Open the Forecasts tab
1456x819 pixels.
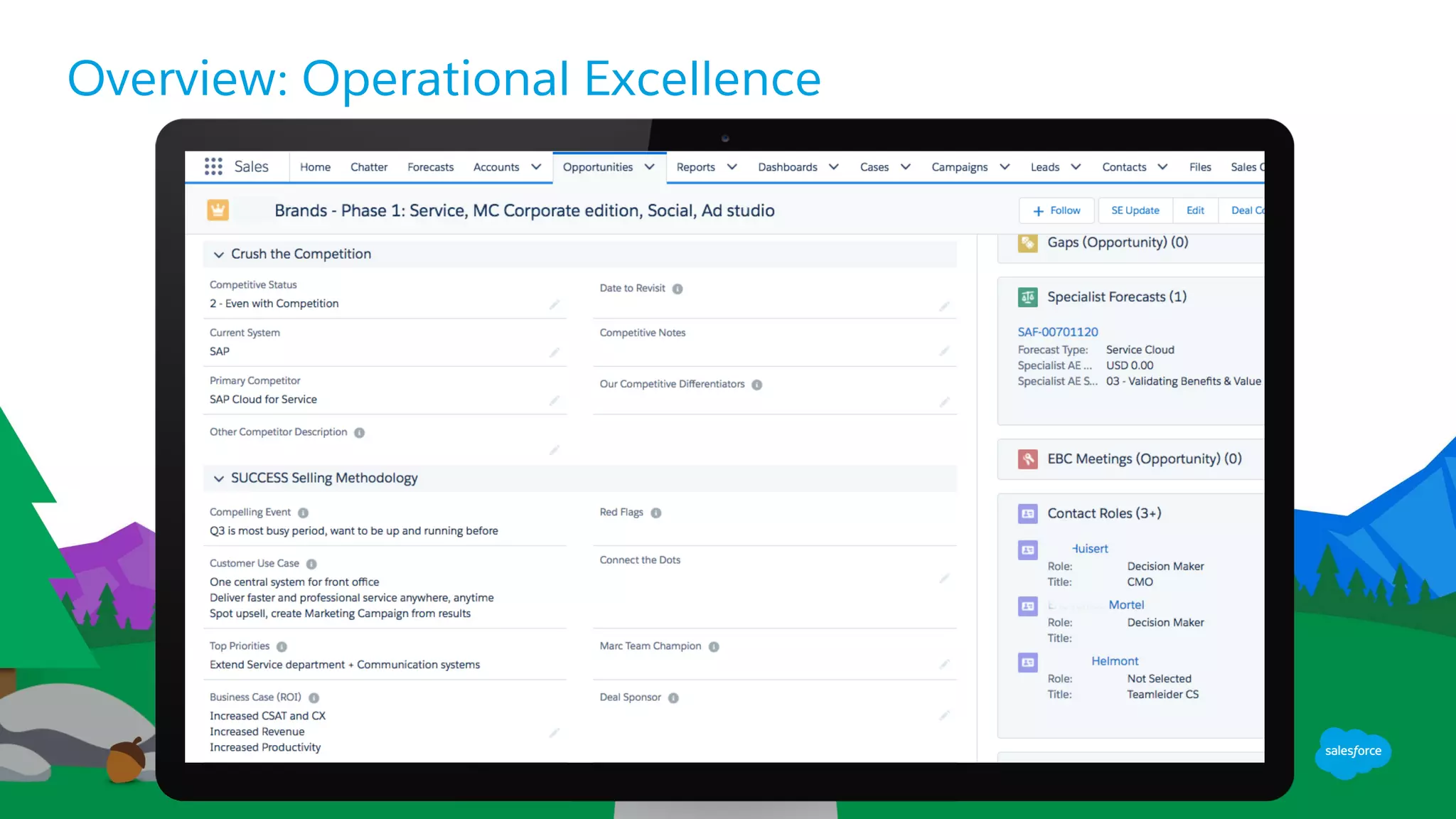click(x=430, y=167)
